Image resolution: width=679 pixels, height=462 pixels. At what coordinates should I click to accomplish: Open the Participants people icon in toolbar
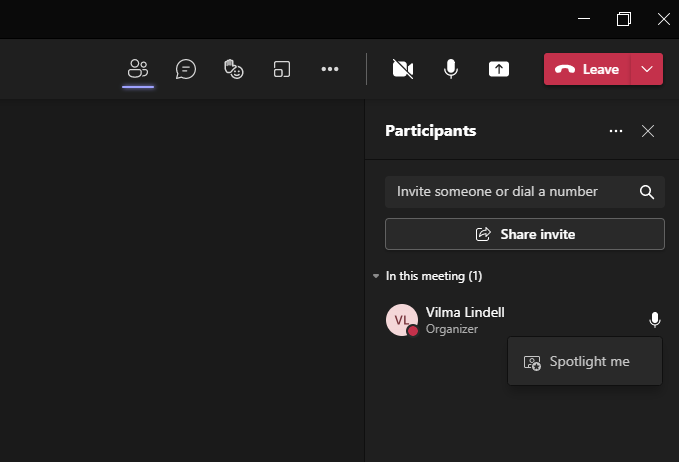pyautogui.click(x=138, y=69)
